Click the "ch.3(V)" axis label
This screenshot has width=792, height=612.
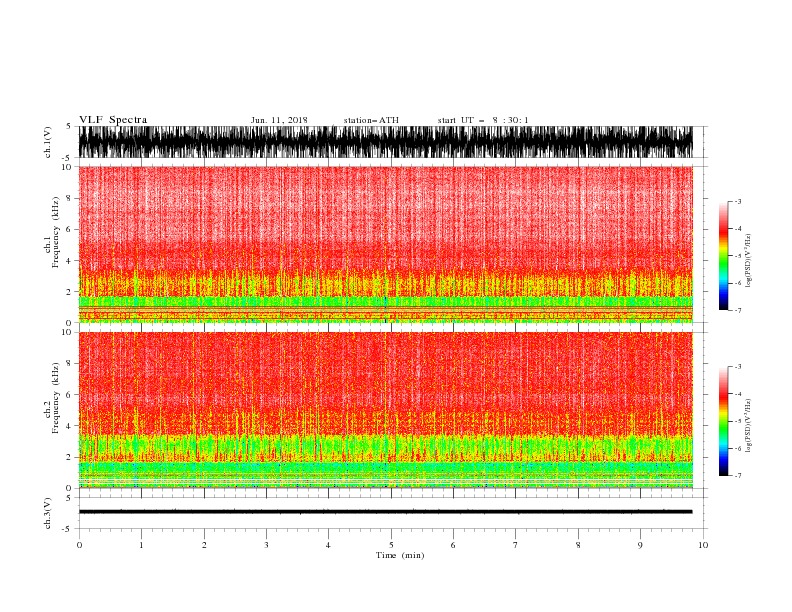pos(48,513)
